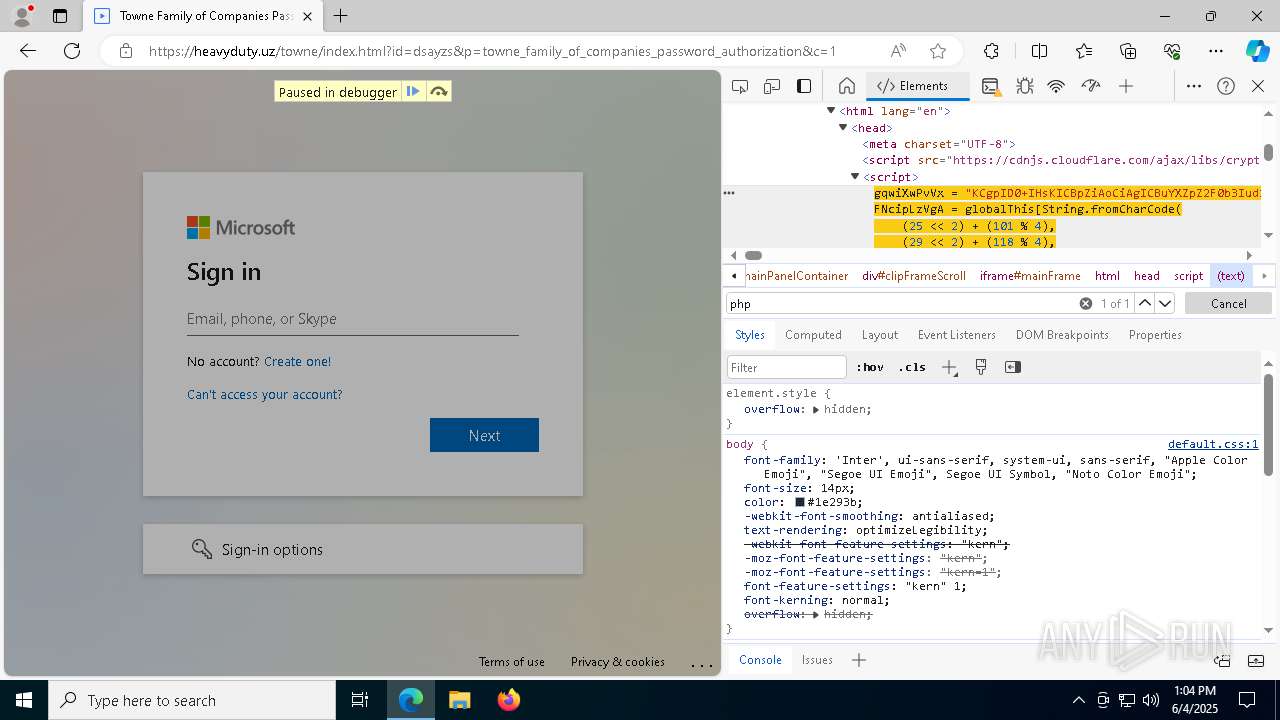The width and height of the screenshot is (1280, 720).
Task: Open Edge Copilot sidebar icon
Action: pos(1258,51)
